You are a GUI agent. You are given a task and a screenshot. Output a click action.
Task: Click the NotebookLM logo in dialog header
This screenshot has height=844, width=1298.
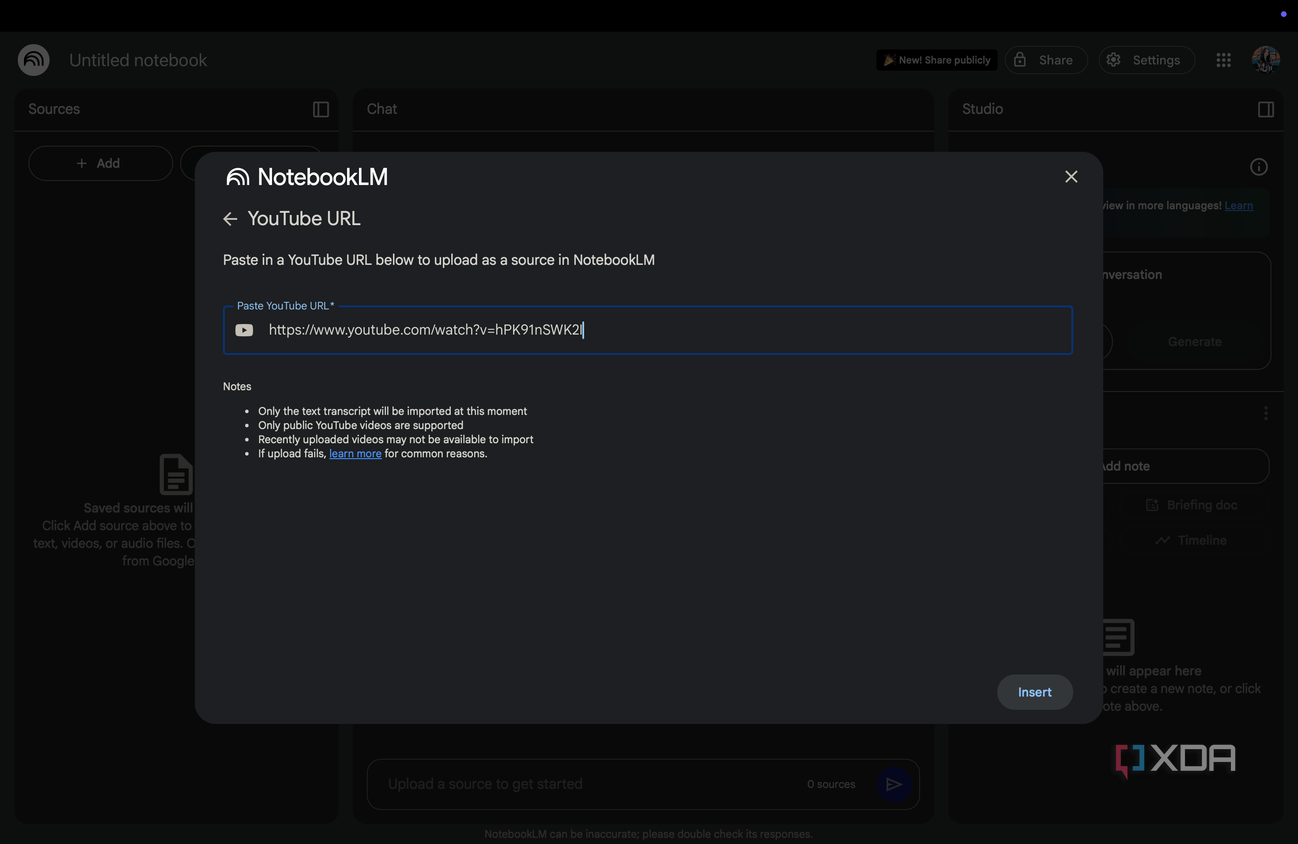pos(307,177)
